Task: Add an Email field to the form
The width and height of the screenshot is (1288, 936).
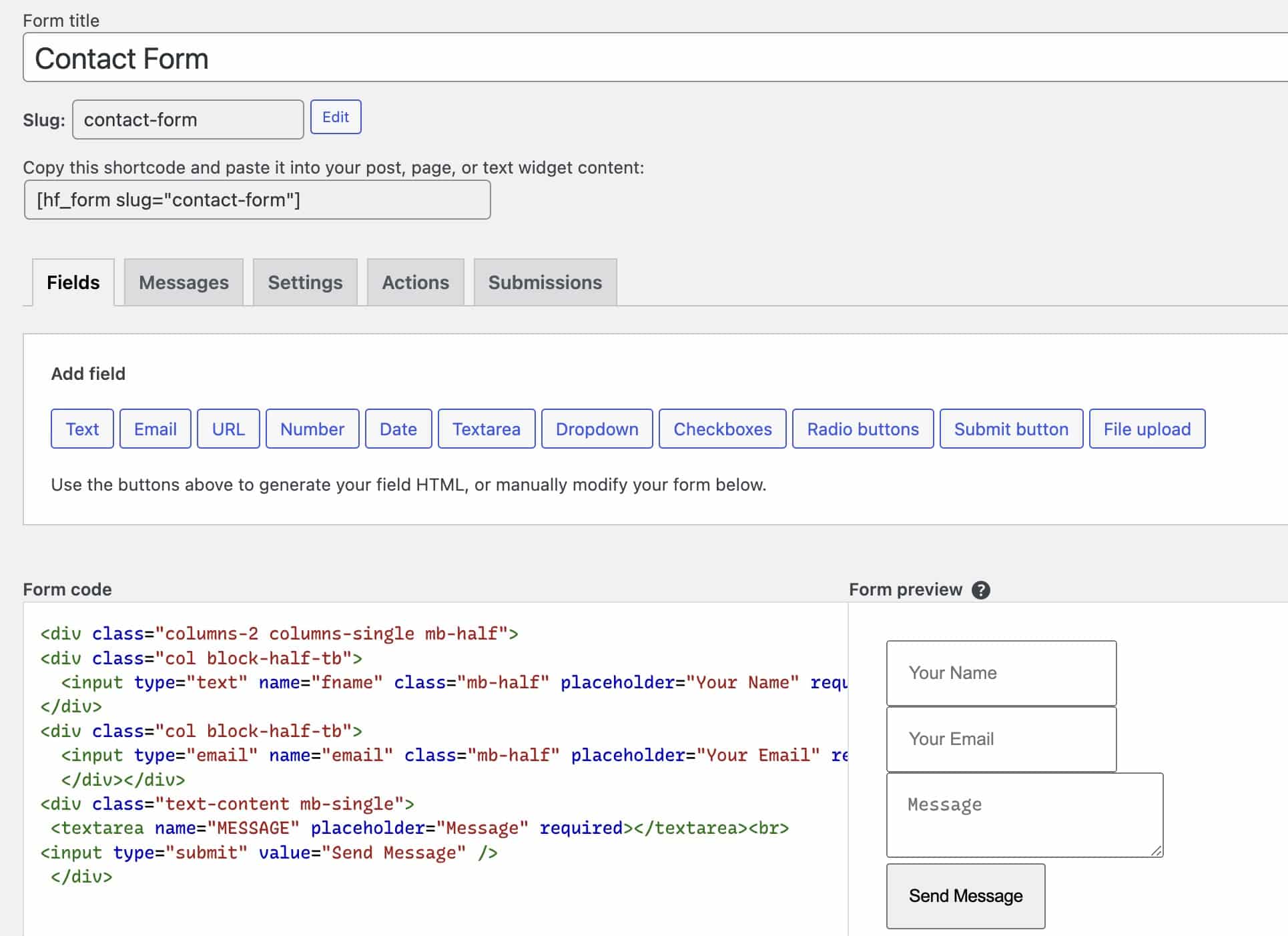Action: (x=155, y=429)
